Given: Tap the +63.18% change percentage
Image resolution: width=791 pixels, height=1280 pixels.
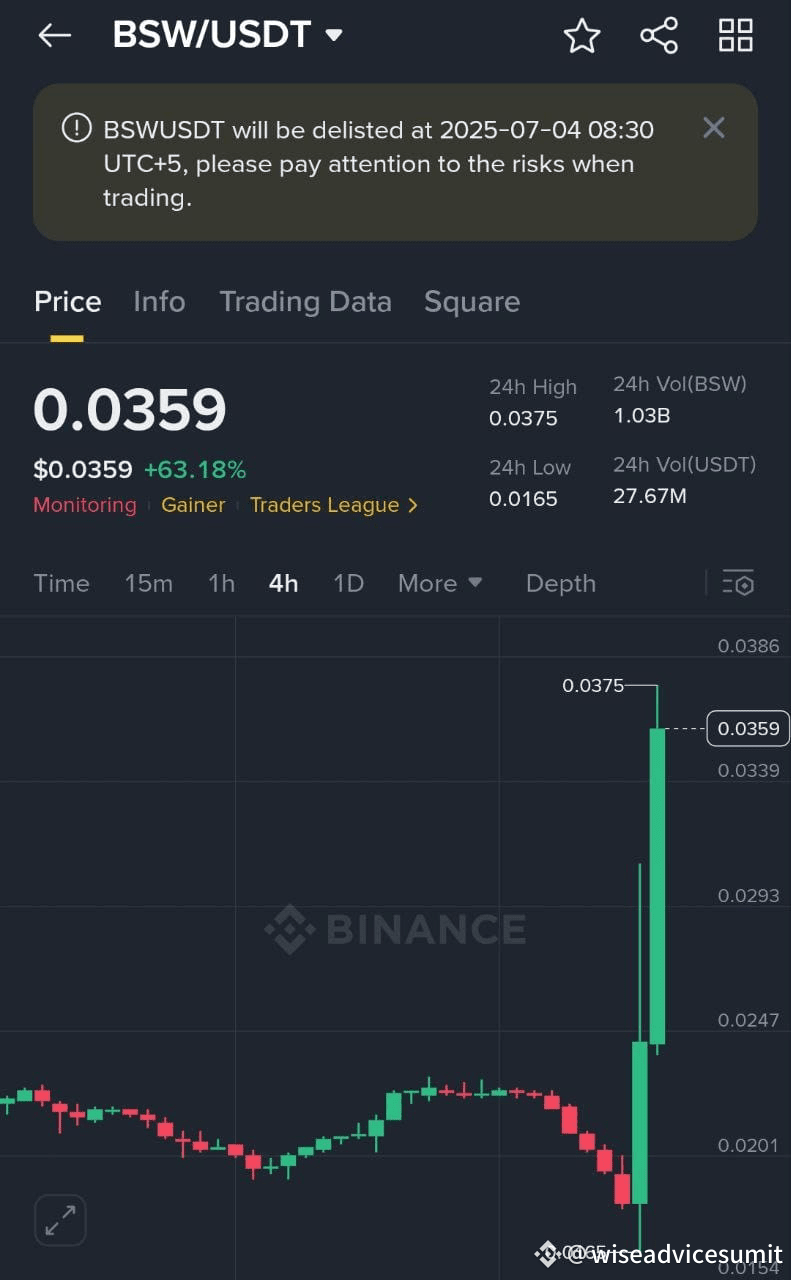Looking at the screenshot, I should point(195,469).
